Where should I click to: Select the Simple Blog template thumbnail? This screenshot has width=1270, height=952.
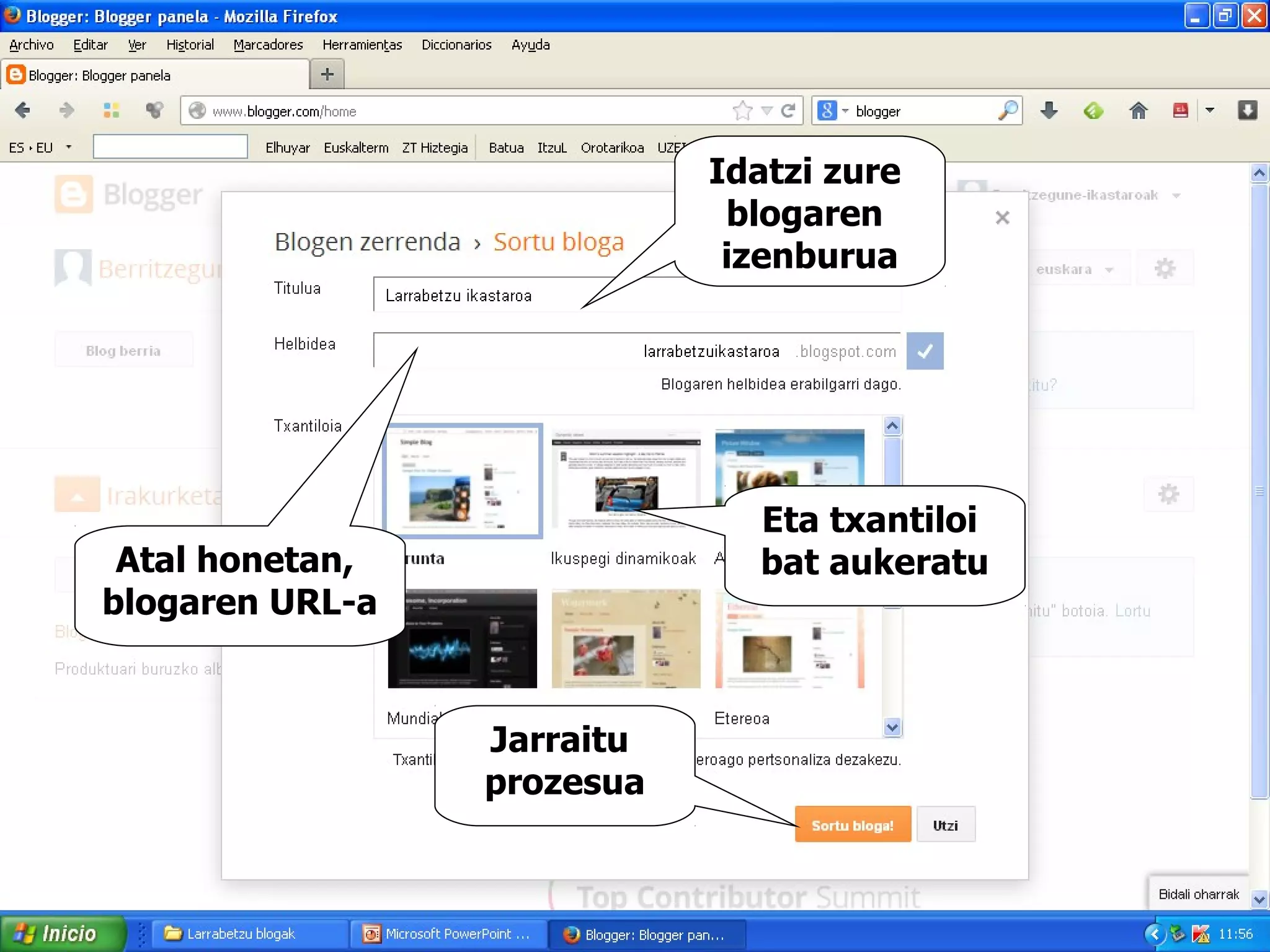[x=463, y=480]
